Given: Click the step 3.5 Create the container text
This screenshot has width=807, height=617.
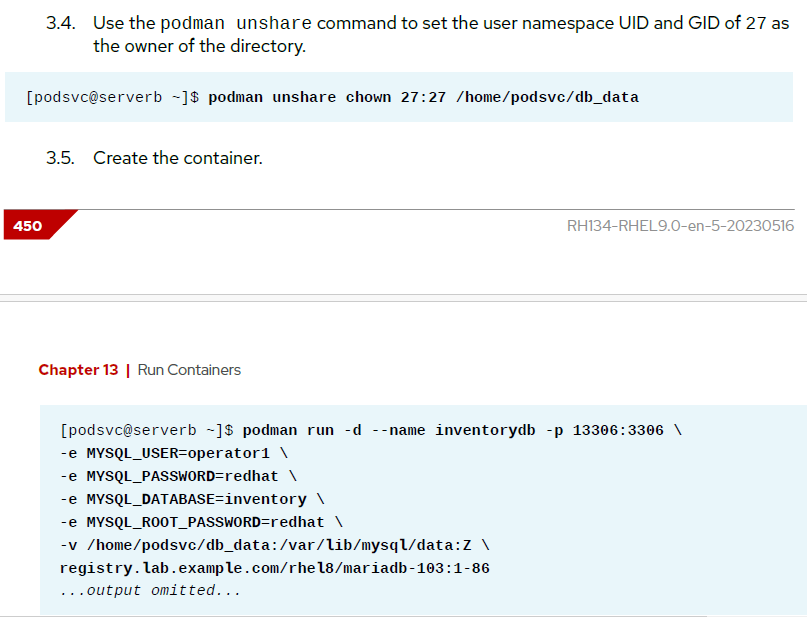Looking at the screenshot, I should pyautogui.click(x=178, y=158).
